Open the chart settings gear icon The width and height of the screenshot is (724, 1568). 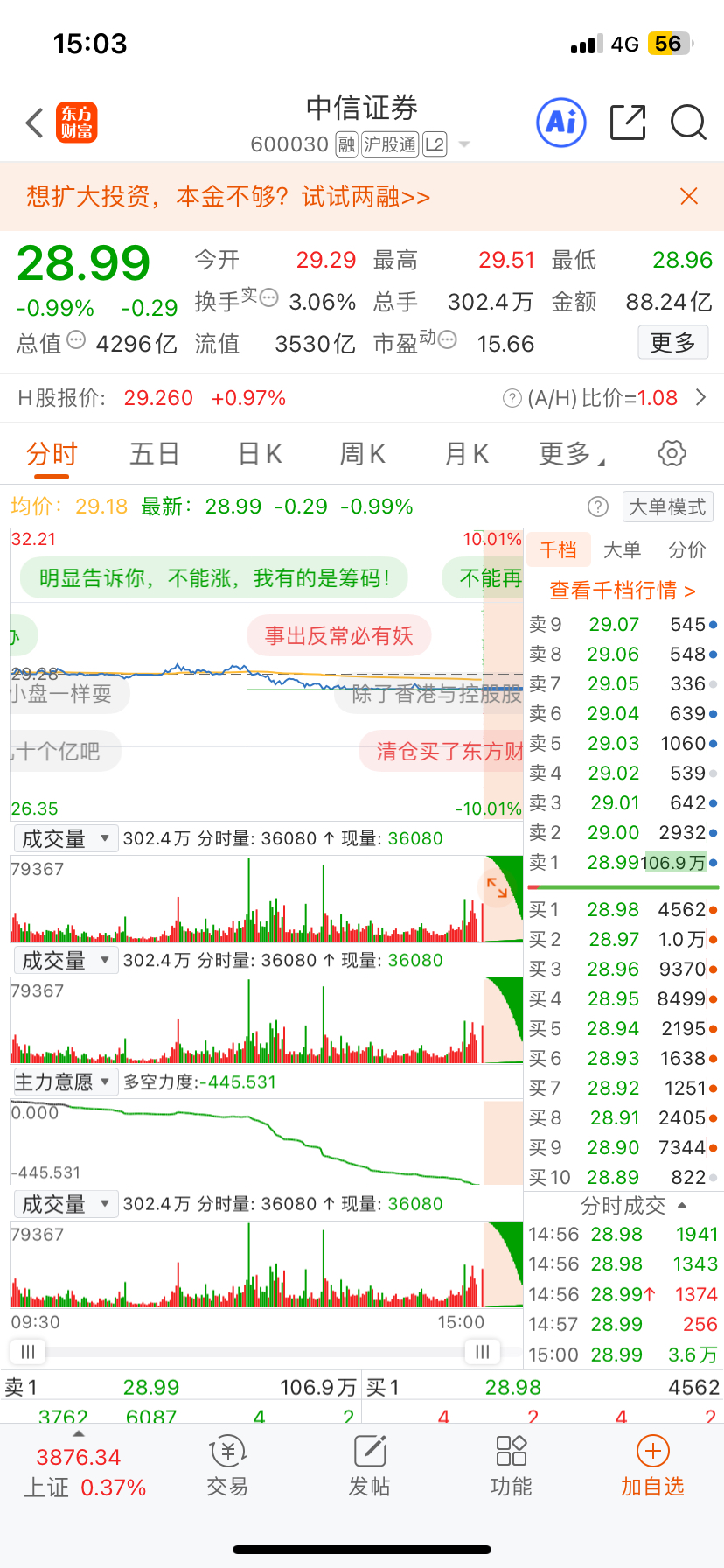tap(672, 453)
